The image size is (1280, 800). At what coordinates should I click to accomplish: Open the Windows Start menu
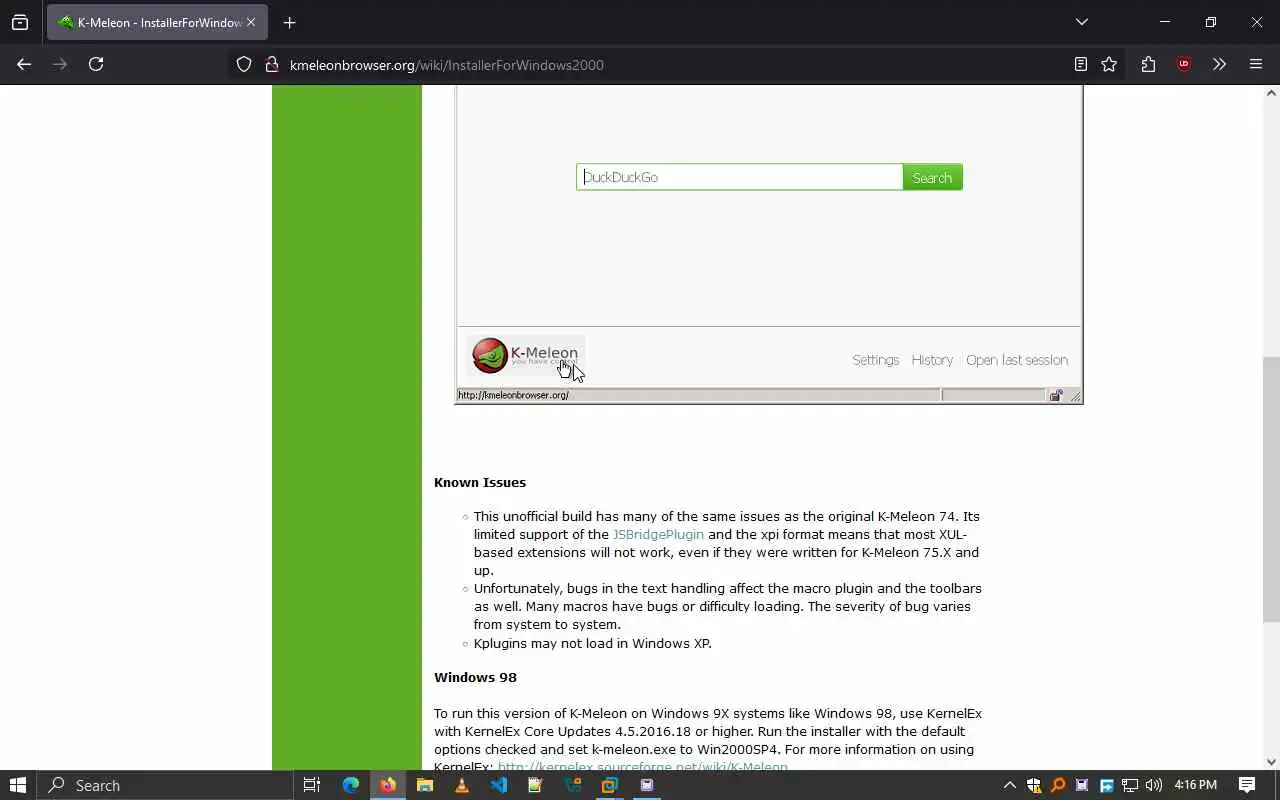18,785
